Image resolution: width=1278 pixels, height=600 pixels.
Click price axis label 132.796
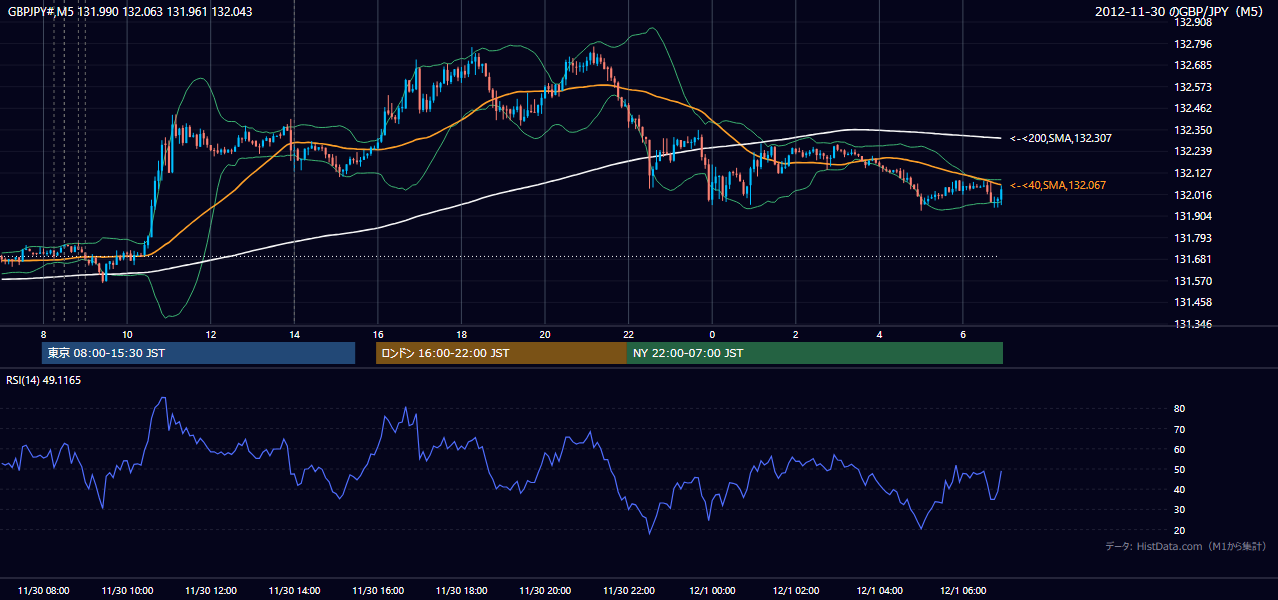1192,44
